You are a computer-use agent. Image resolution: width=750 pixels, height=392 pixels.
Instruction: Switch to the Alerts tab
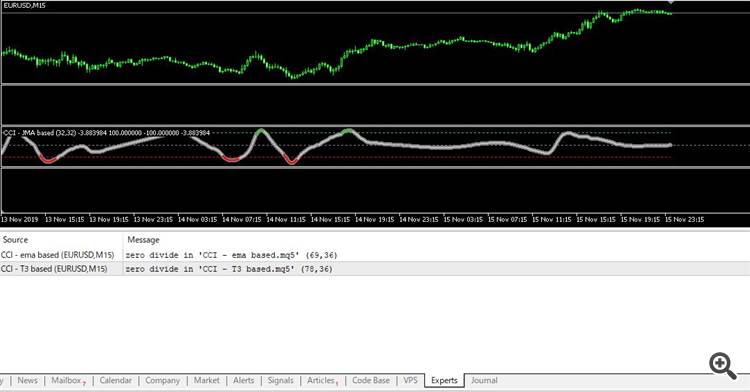click(x=243, y=381)
